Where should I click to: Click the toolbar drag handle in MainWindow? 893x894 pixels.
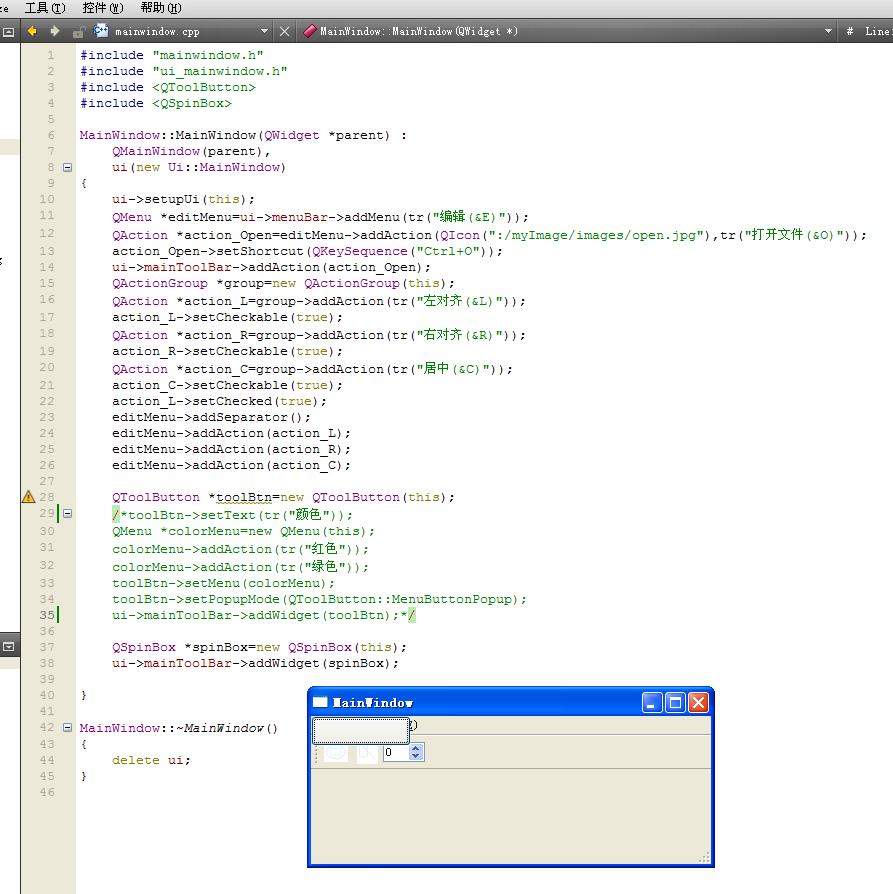(x=316, y=753)
